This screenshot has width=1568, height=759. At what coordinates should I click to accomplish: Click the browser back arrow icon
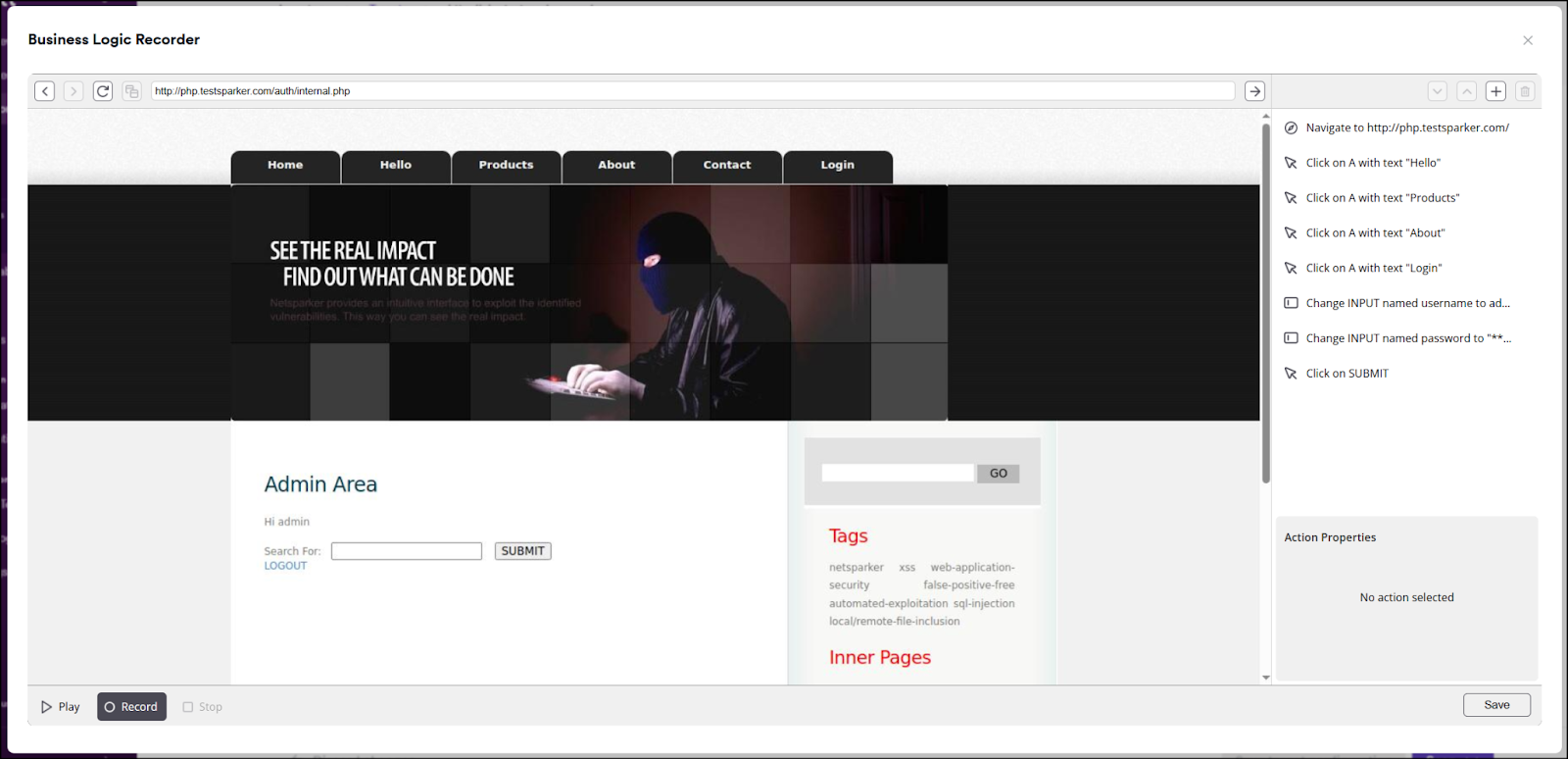click(x=44, y=91)
